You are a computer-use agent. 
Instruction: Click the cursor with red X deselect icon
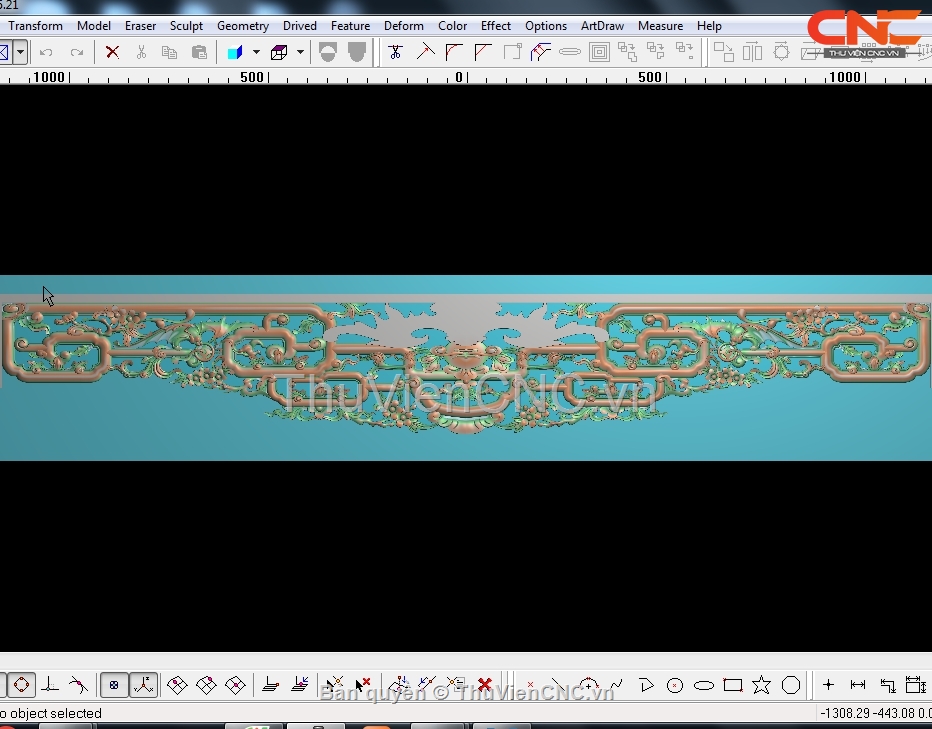(363, 685)
